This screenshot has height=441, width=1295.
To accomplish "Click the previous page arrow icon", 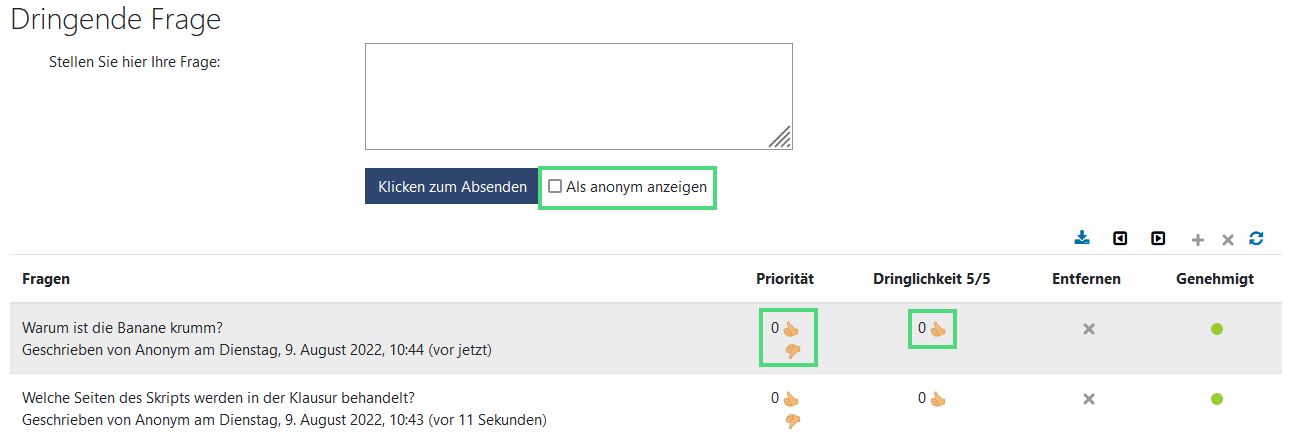I will point(1120,239).
